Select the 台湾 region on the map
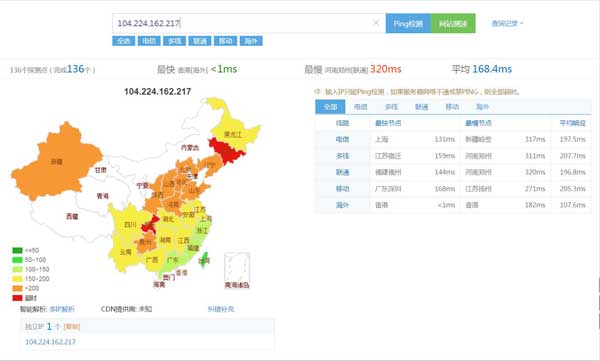The width and height of the screenshot is (600, 361). (204, 260)
